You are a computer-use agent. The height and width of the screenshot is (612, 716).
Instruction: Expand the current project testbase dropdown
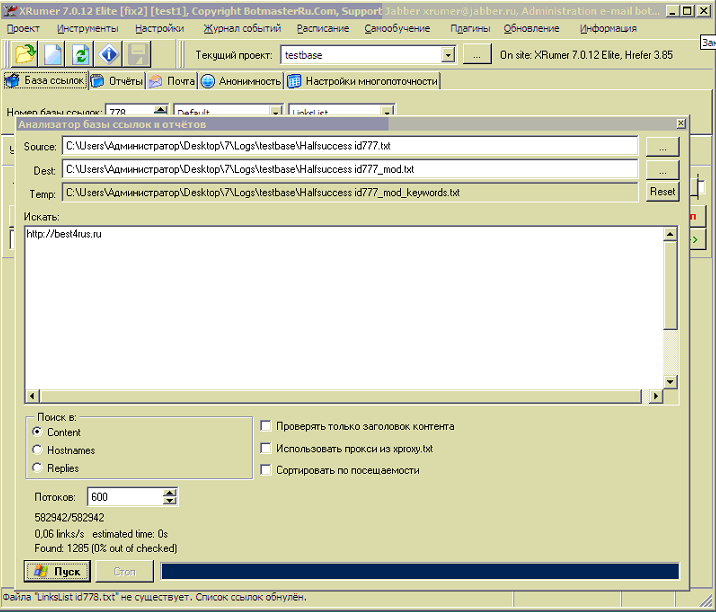click(x=448, y=55)
